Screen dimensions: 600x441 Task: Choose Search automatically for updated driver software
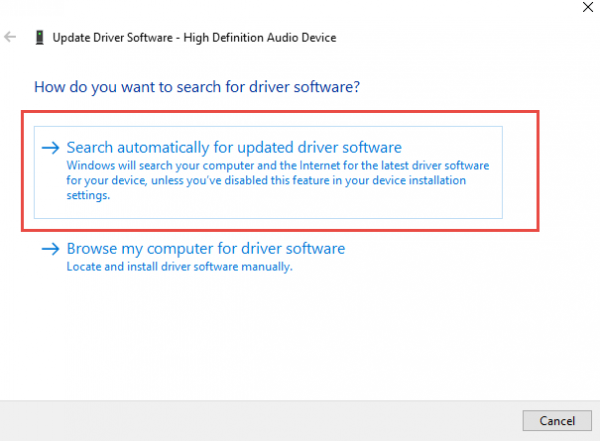[x=268, y=172]
